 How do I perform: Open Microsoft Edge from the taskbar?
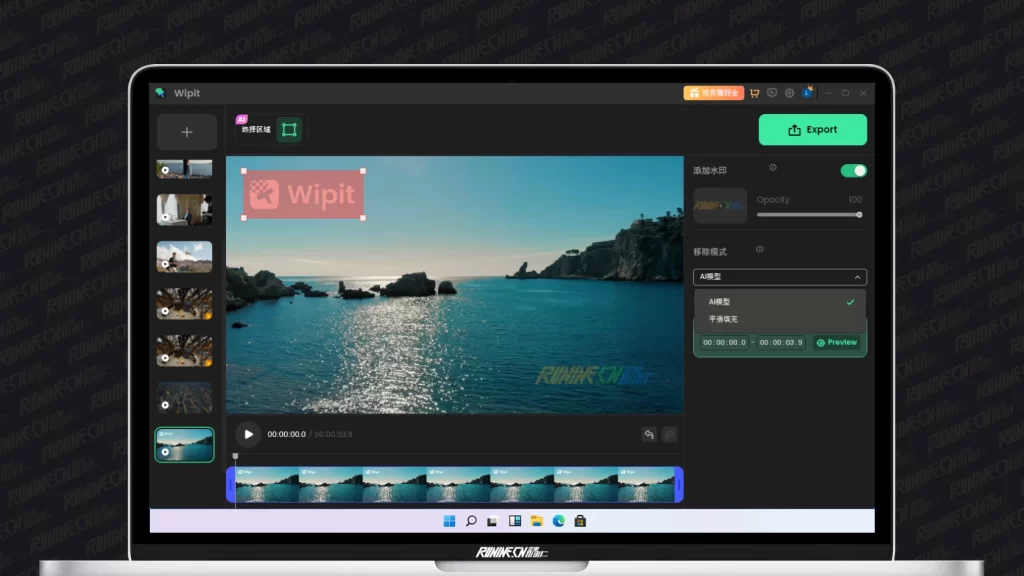point(558,521)
